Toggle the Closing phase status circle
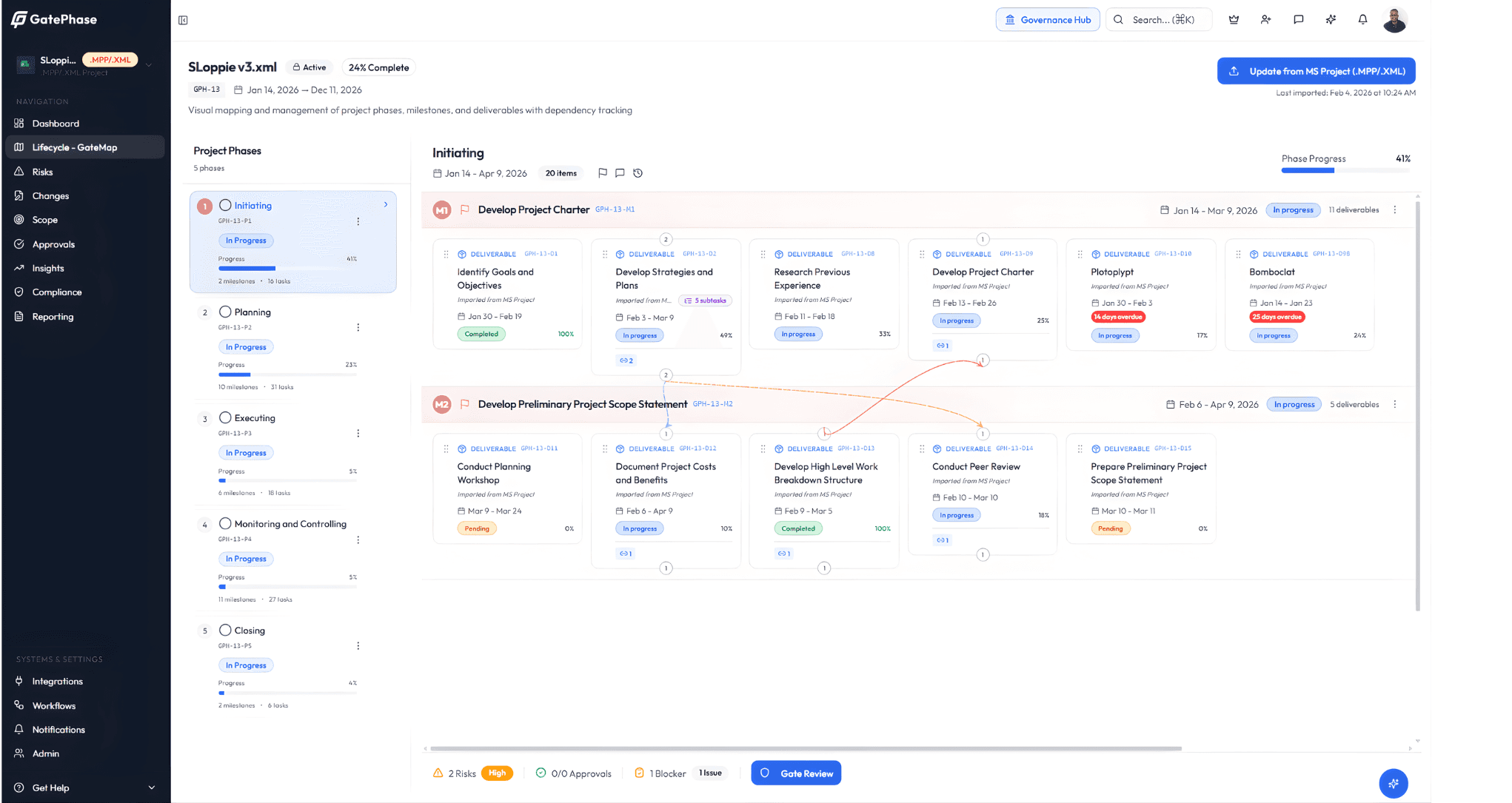Screen dimensions: 1512x803 point(225,630)
